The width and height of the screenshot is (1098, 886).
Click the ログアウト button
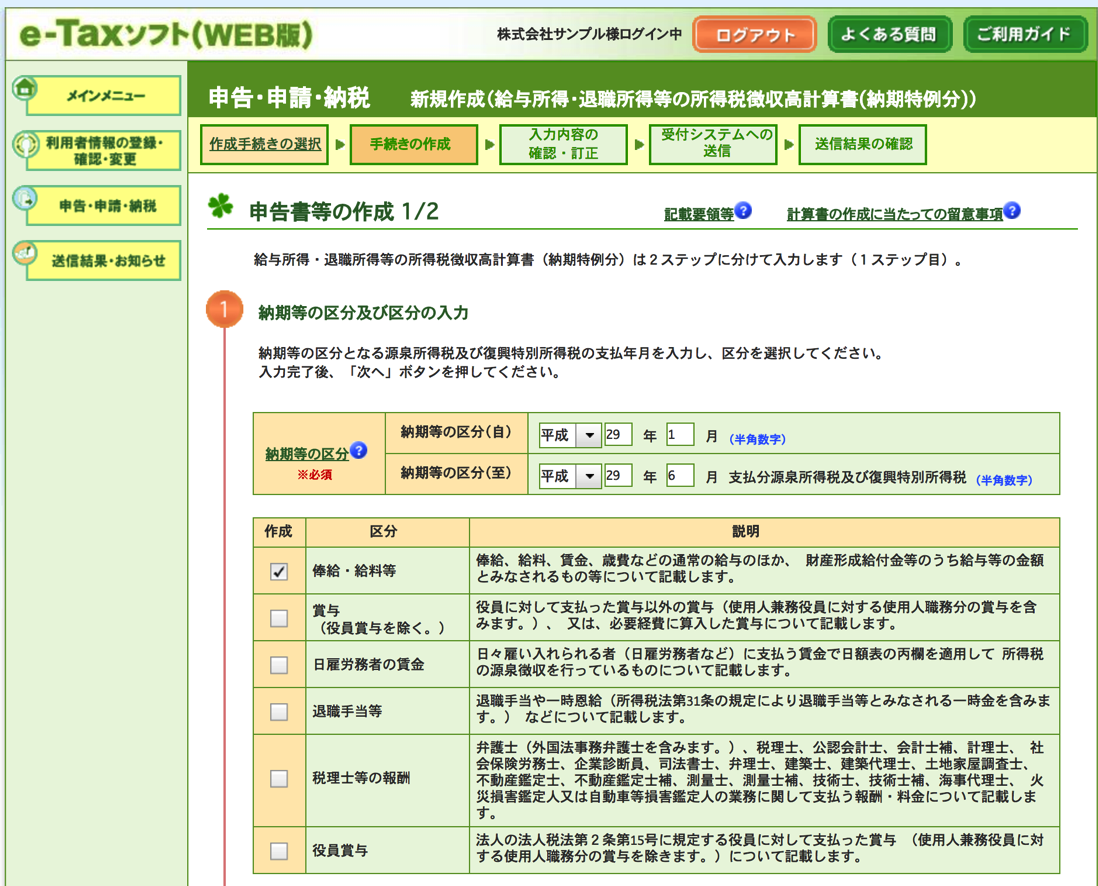pyautogui.click(x=755, y=34)
